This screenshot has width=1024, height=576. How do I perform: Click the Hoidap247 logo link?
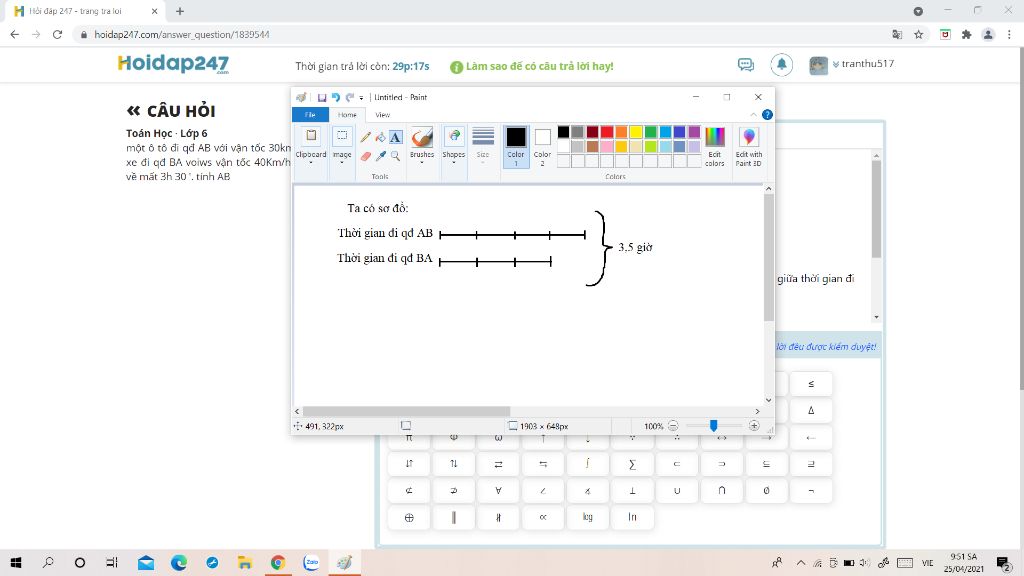(x=173, y=63)
